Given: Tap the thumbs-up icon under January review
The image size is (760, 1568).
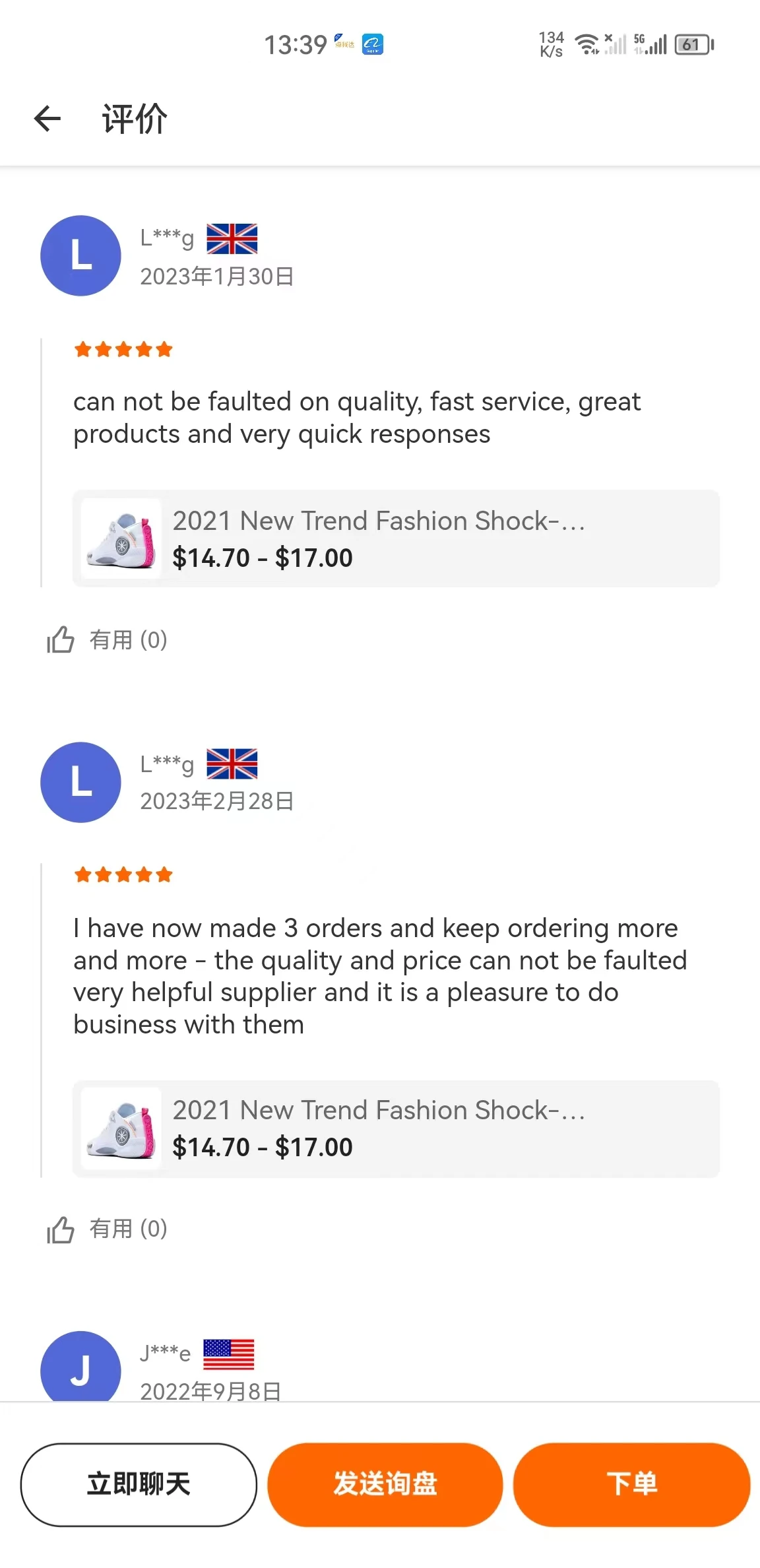Looking at the screenshot, I should 61,639.
